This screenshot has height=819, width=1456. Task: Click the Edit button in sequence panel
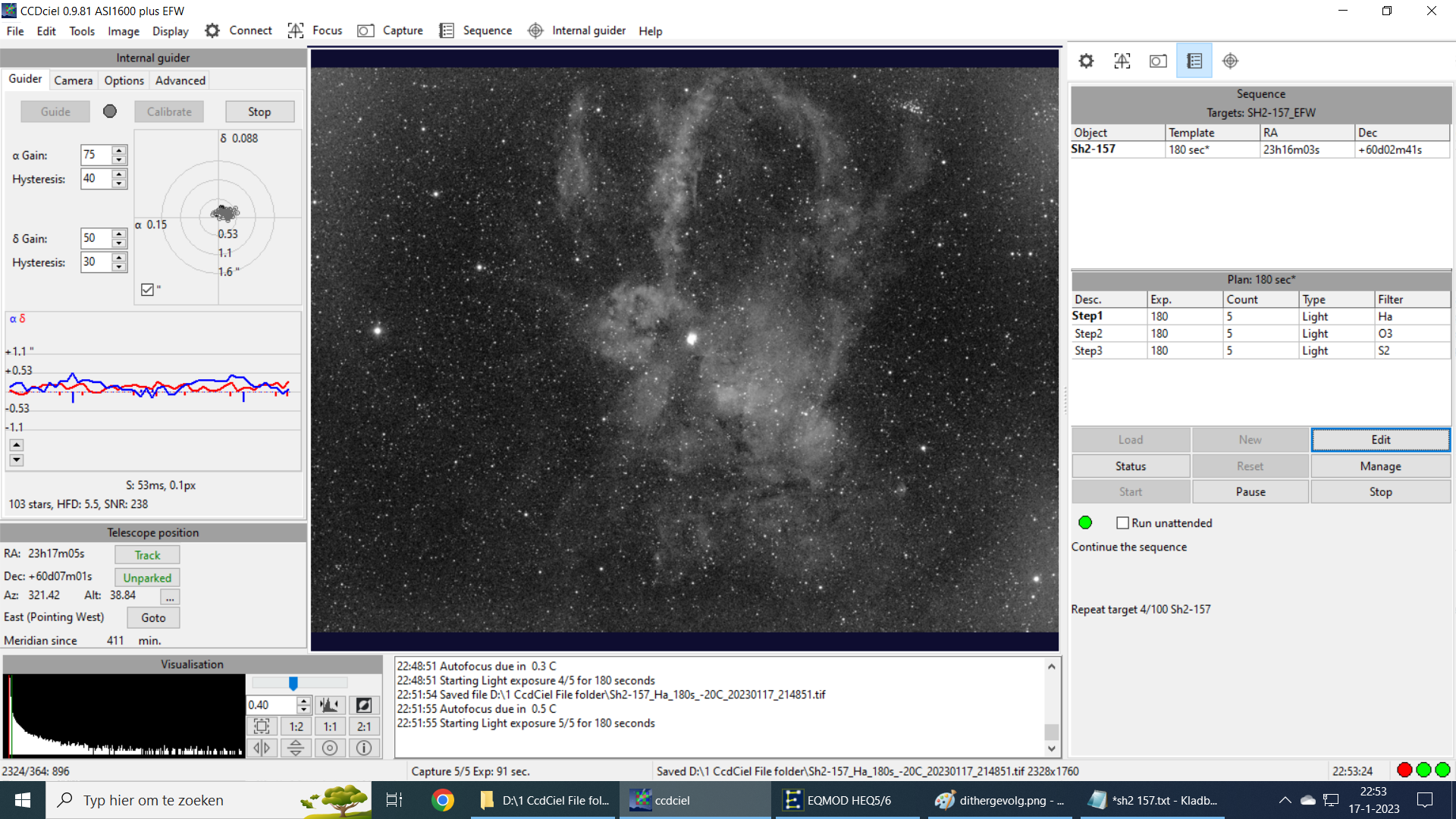pyautogui.click(x=1380, y=440)
